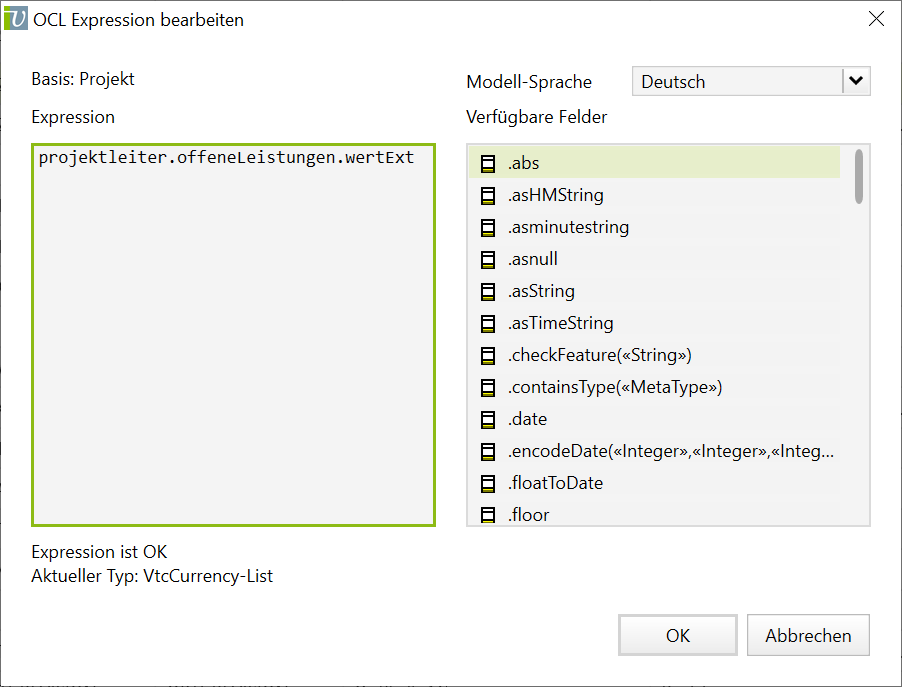Screen dimensions: 902x687
Task: Click the icon next to .asnull
Action: coord(488,259)
